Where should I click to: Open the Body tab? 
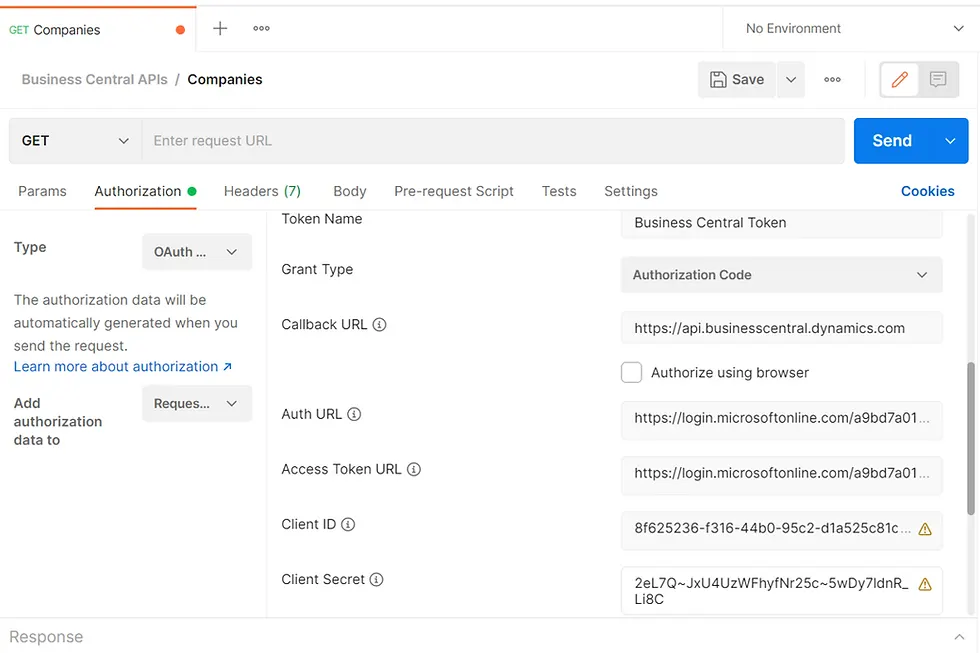[349, 191]
